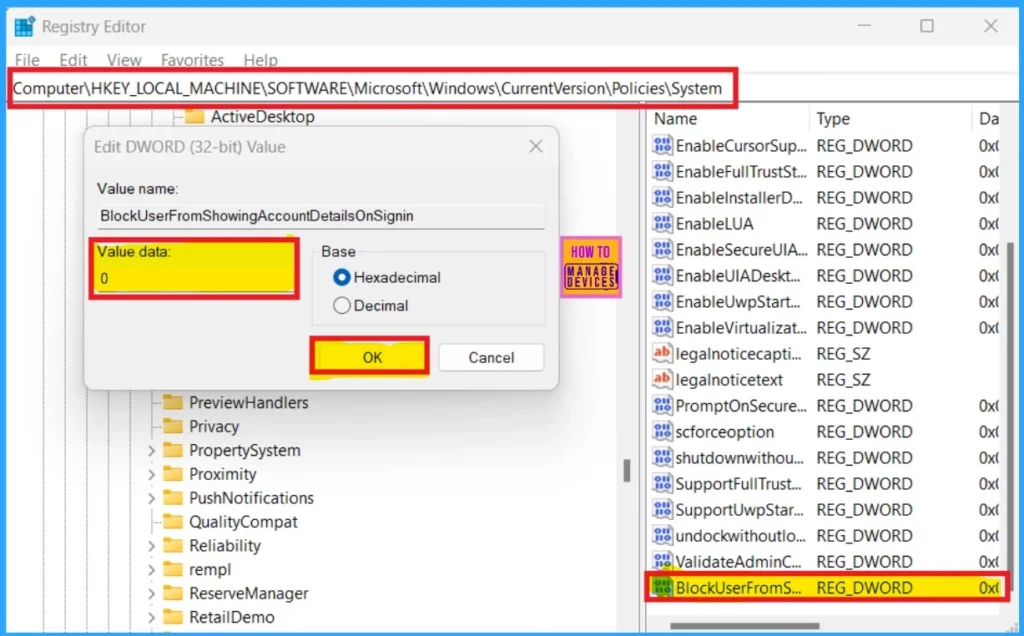This screenshot has width=1024, height=636.
Task: Open the Favorites menu
Action: pos(192,59)
